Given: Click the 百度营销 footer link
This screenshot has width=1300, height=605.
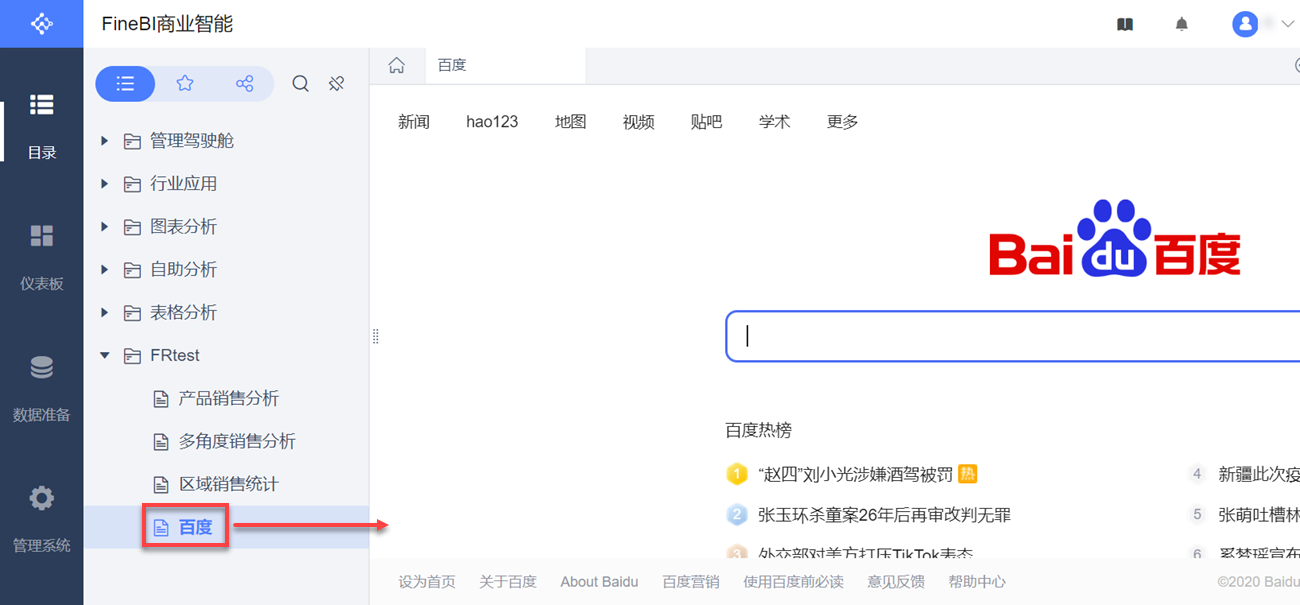Looking at the screenshot, I should (x=691, y=581).
